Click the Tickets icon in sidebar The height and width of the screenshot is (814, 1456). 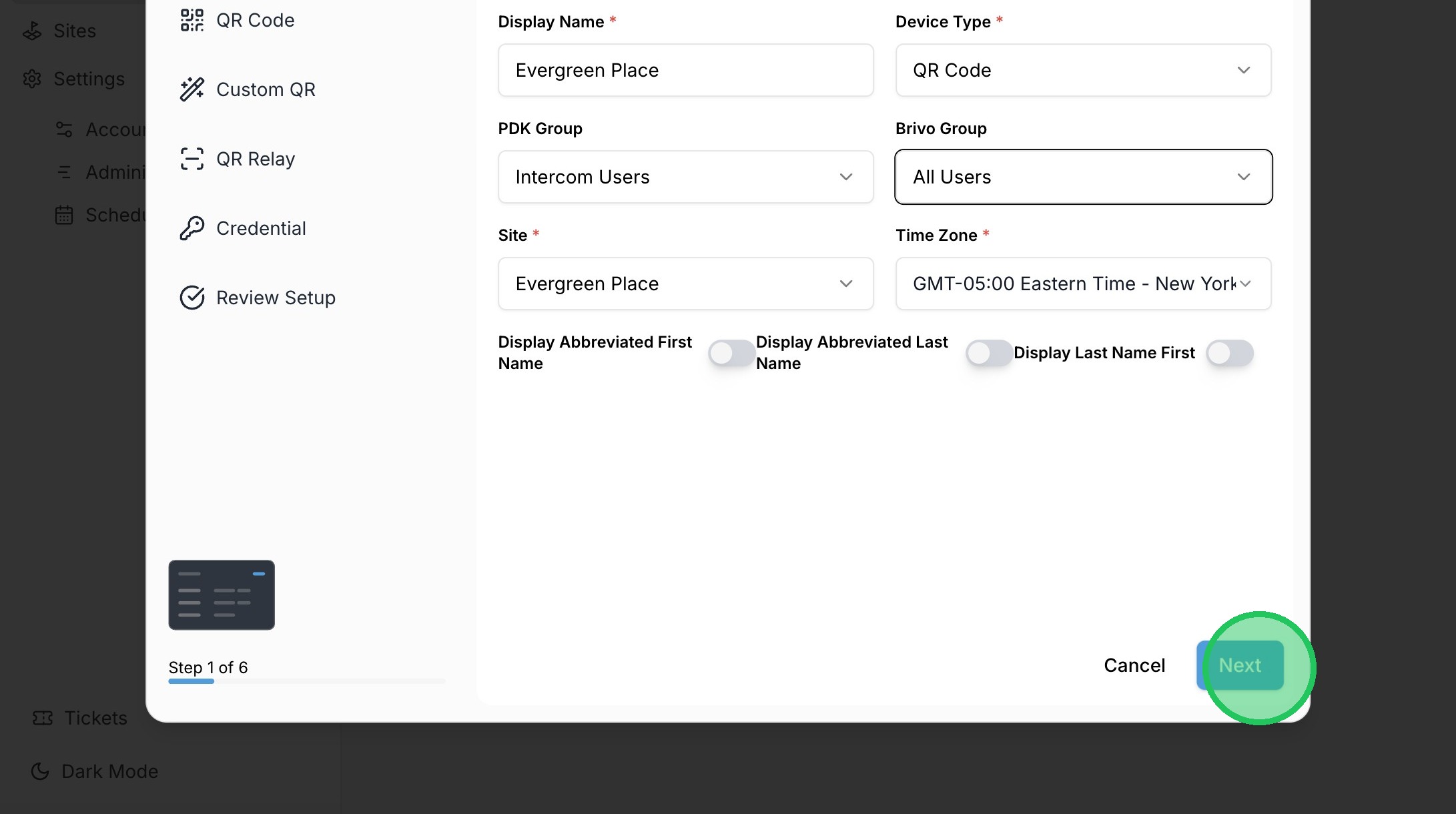coord(43,718)
